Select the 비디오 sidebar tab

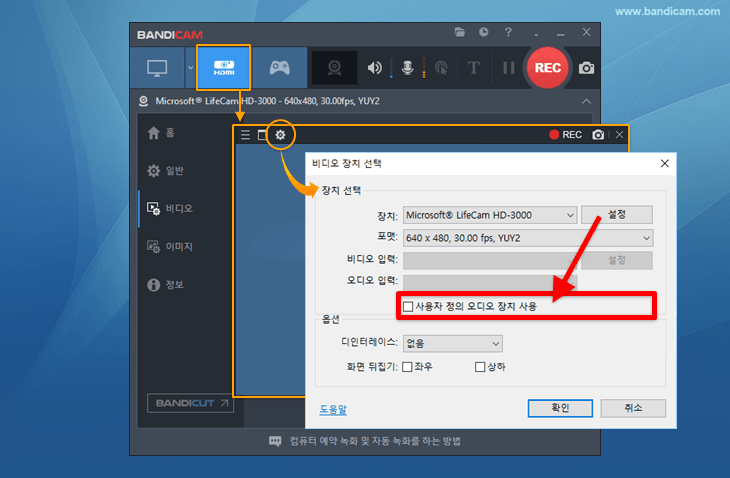pyautogui.click(x=170, y=209)
